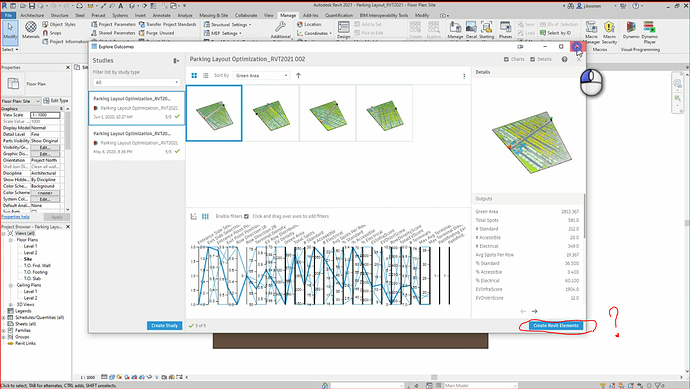690x389 pixels.
Task: Click the Edit Type button
Action: click(56, 101)
